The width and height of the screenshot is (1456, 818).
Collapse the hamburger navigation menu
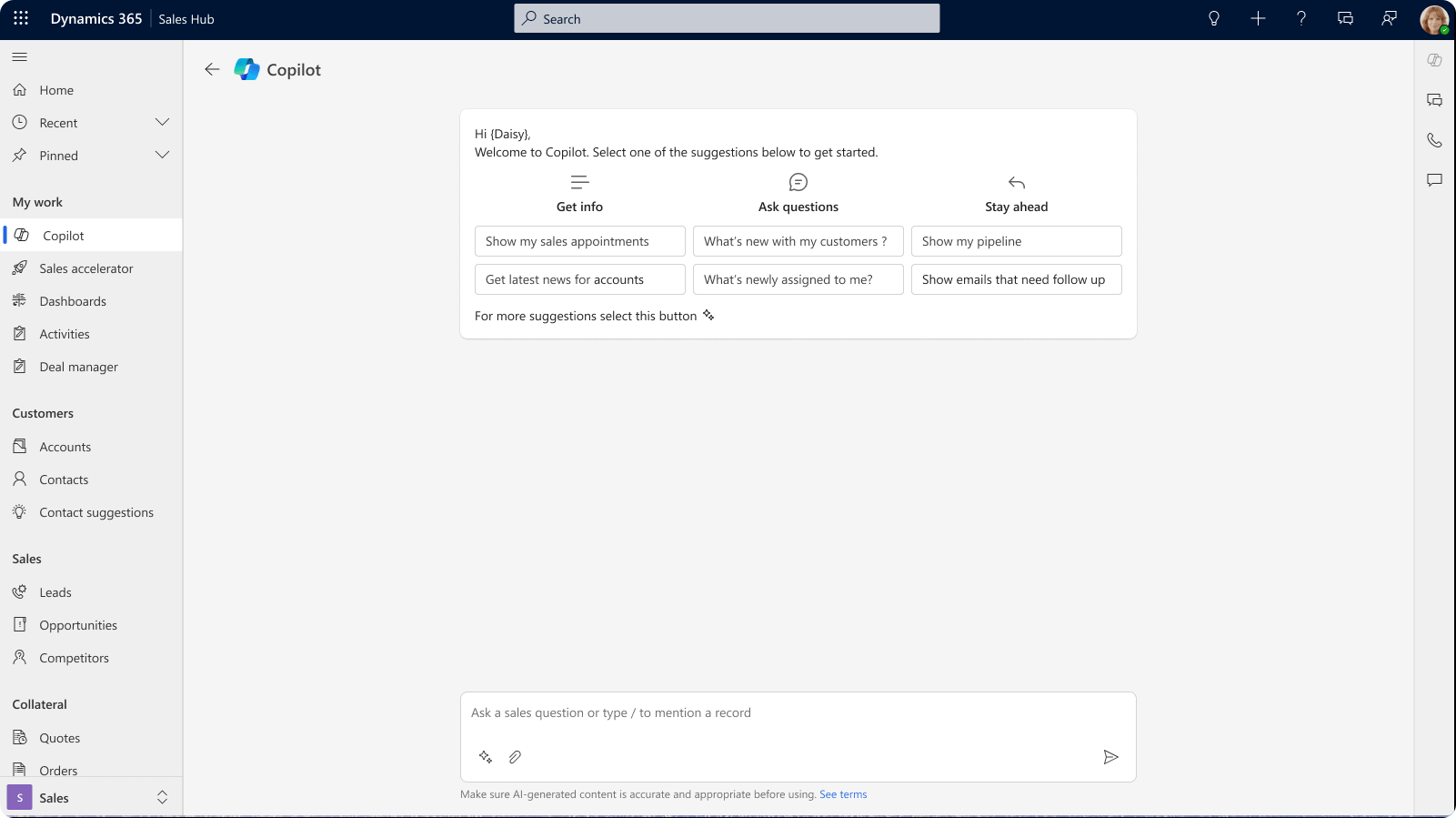click(x=19, y=57)
